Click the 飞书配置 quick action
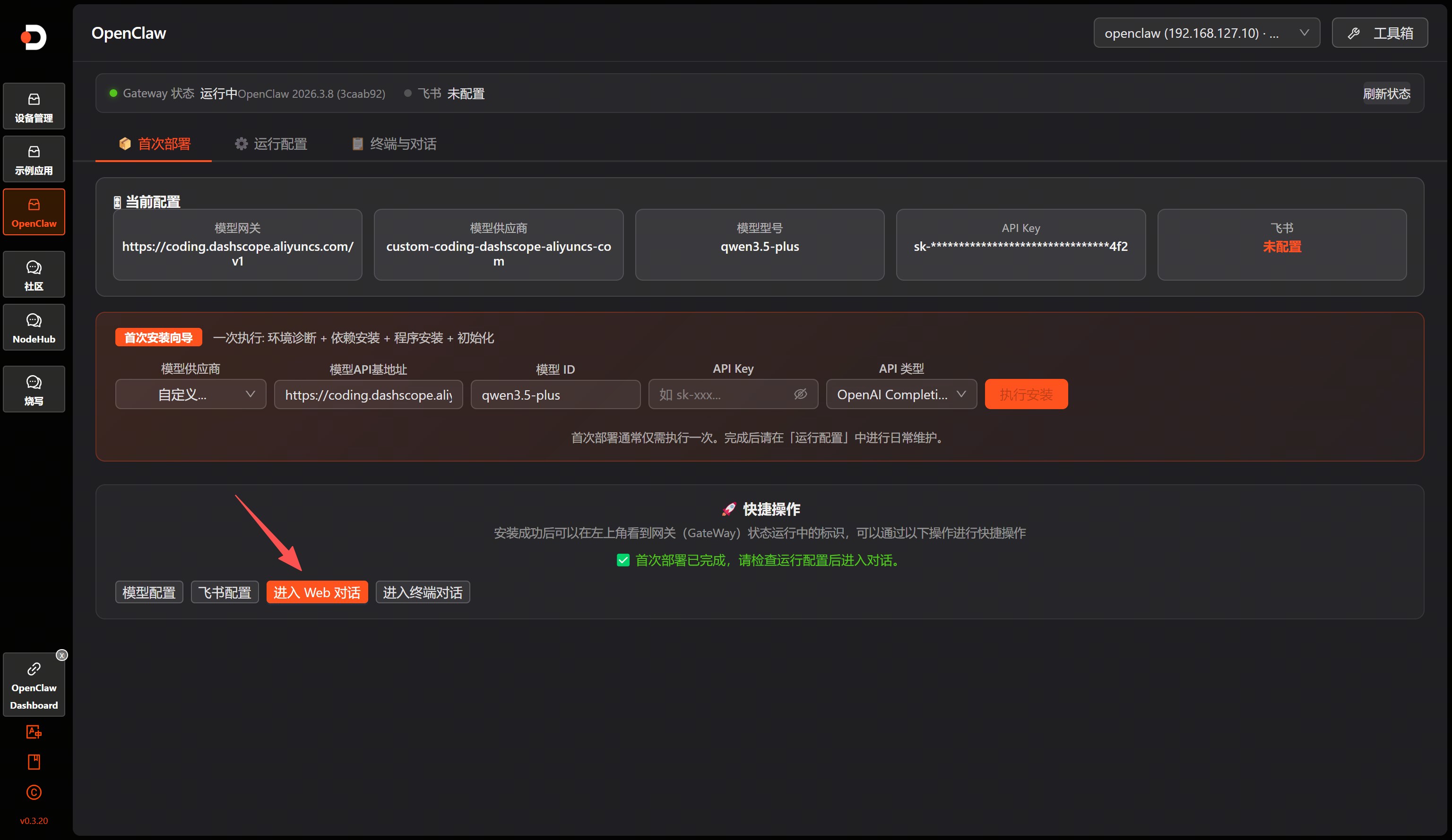Viewport: 1452px width, 840px height. (225, 592)
